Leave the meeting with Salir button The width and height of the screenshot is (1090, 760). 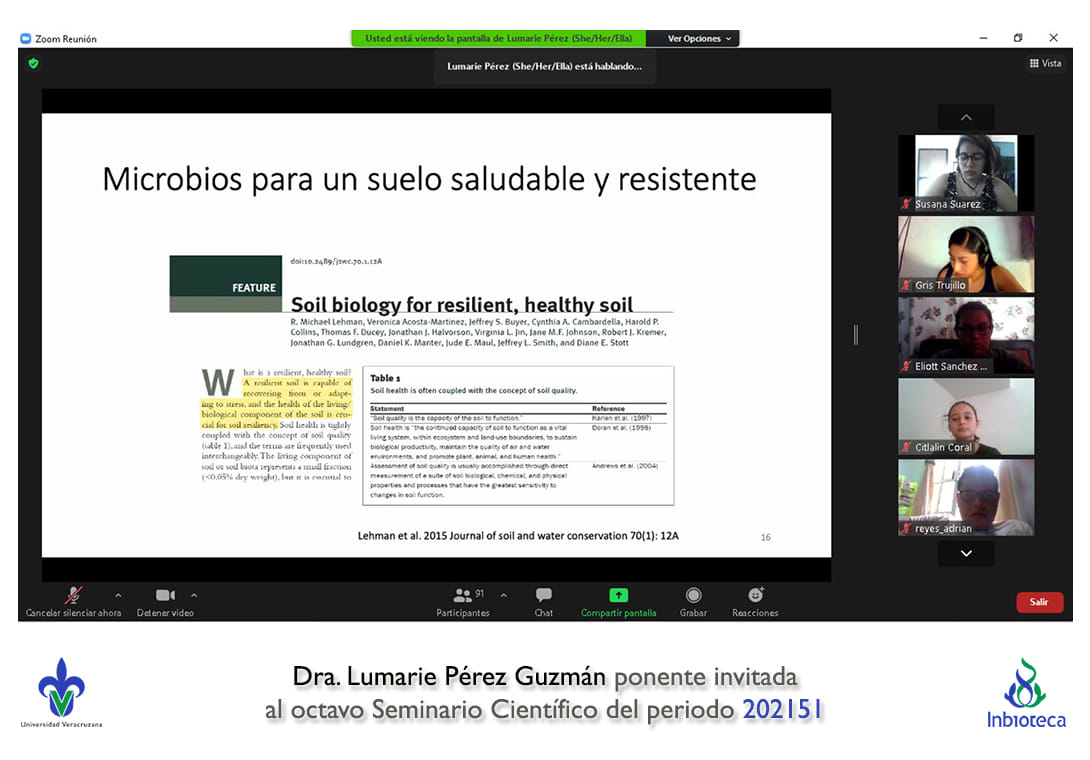(1039, 602)
